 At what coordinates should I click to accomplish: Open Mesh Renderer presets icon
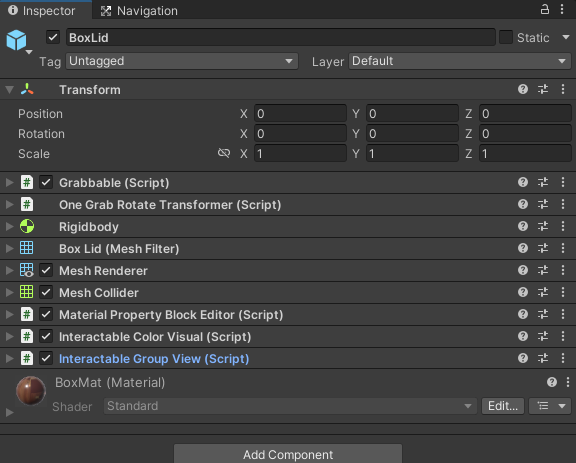[x=543, y=270]
